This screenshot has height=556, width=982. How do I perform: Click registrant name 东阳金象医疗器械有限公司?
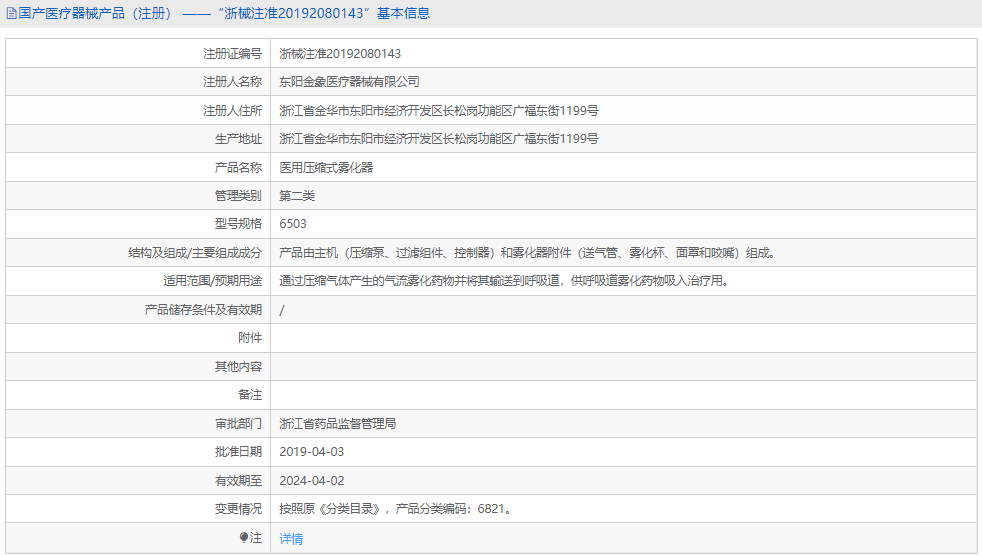(x=349, y=82)
